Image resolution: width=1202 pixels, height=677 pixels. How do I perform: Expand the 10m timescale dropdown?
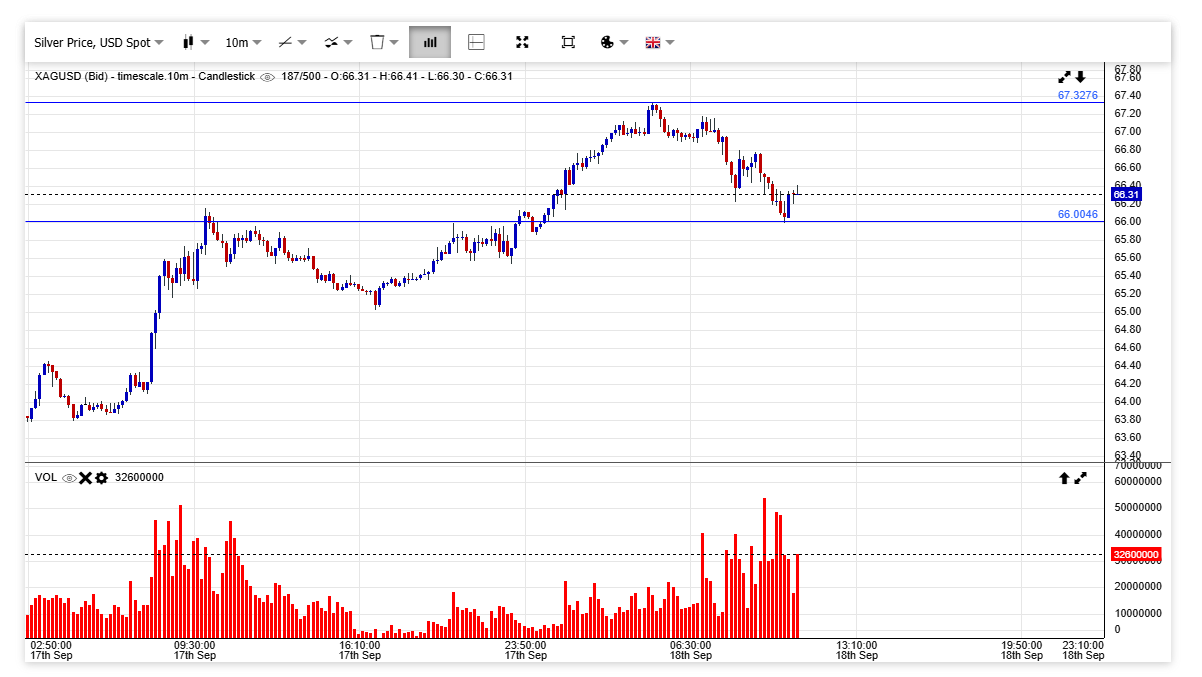(243, 42)
